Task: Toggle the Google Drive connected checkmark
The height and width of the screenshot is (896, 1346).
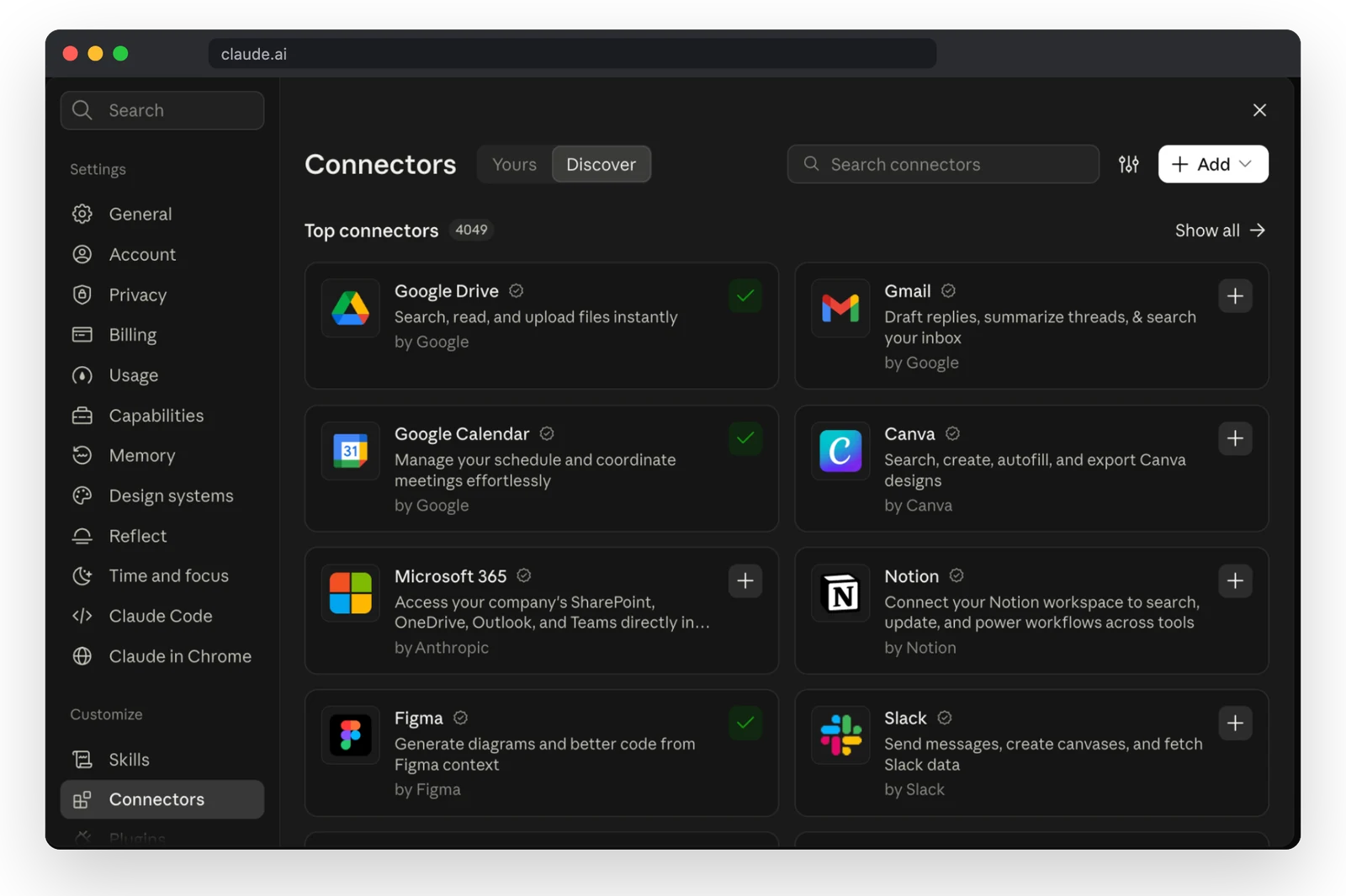Action: click(745, 296)
